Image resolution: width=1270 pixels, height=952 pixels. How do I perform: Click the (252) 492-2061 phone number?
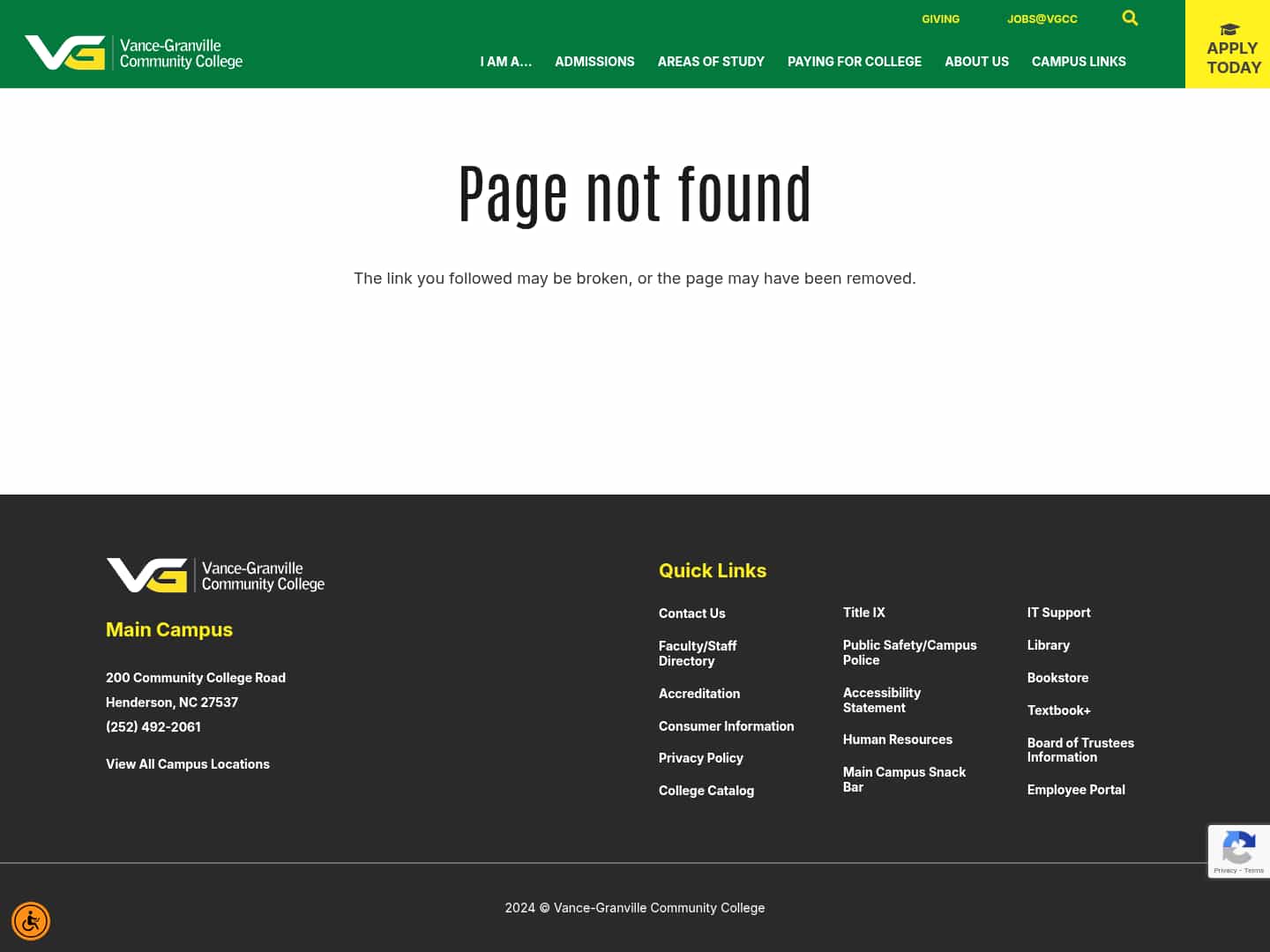[153, 726]
